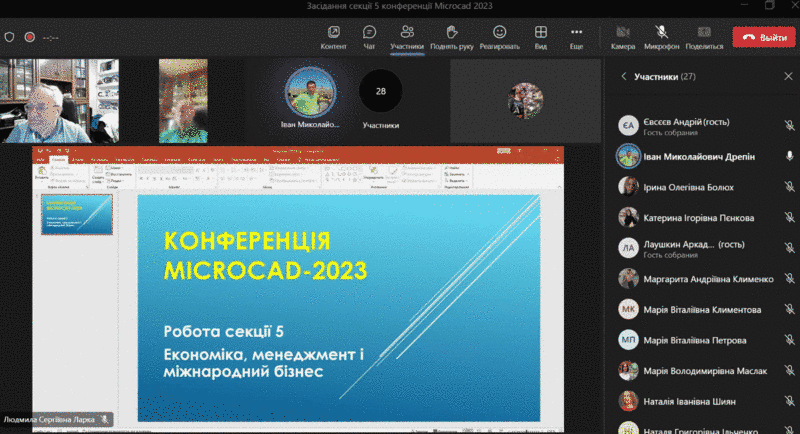Image resolution: width=800 pixels, height=434 pixels.
Task: Open the Чат meeting chat
Action: [369, 37]
